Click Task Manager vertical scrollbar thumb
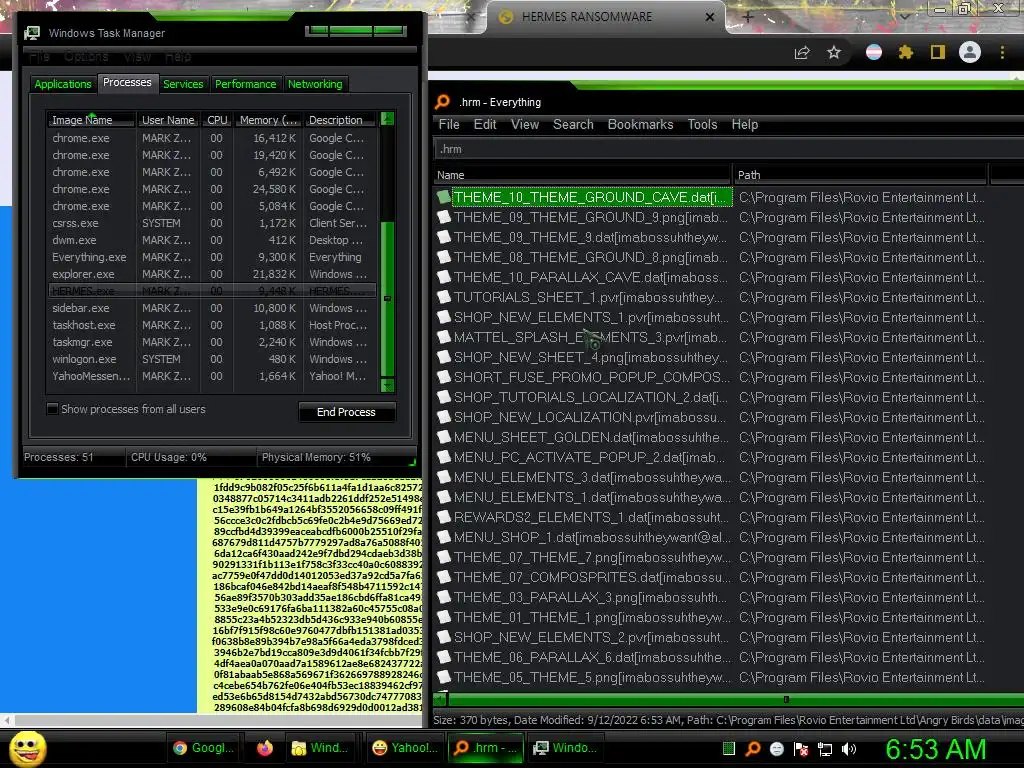 (x=387, y=298)
